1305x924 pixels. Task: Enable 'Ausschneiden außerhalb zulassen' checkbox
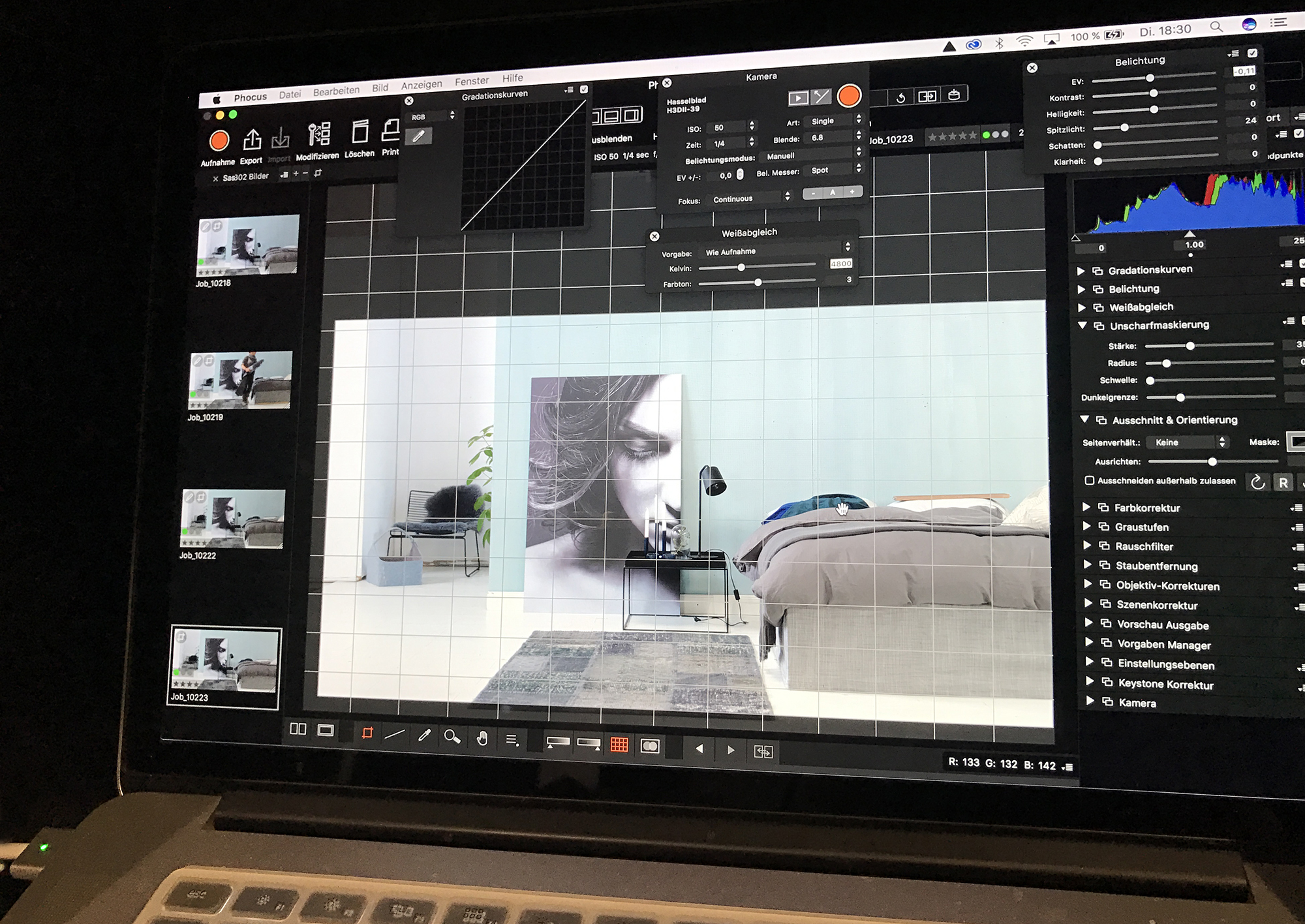(x=1089, y=480)
